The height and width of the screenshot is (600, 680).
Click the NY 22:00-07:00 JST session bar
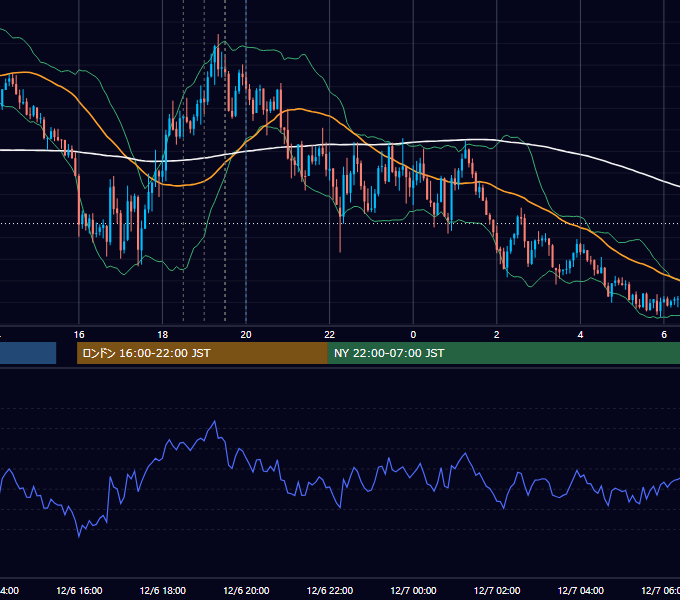pyautogui.click(x=503, y=353)
